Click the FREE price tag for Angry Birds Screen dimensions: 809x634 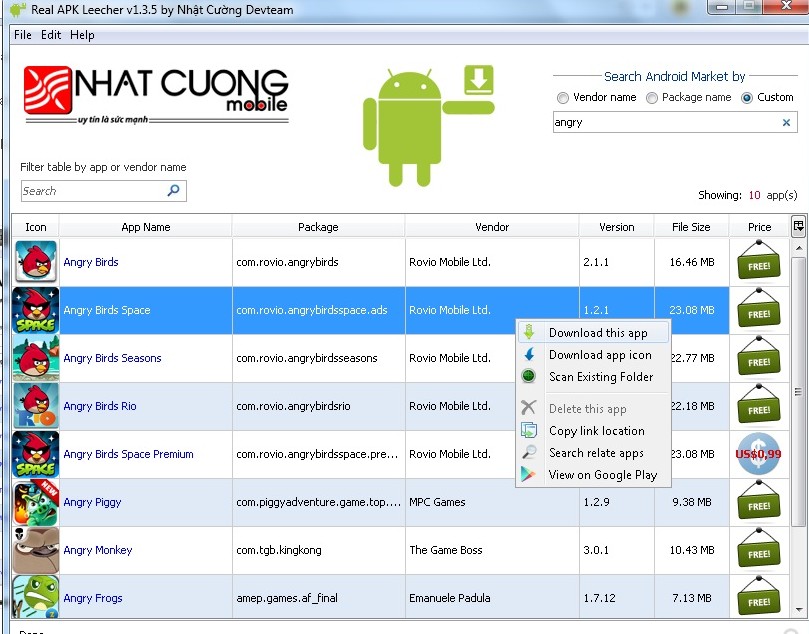click(759, 262)
